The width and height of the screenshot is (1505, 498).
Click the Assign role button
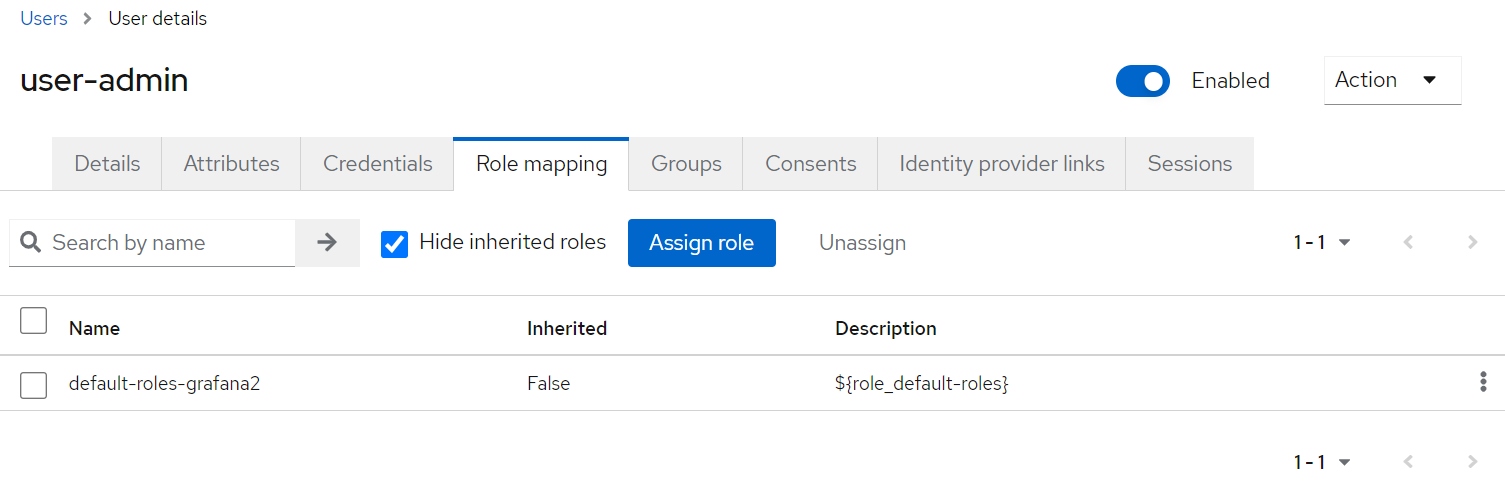(x=701, y=243)
